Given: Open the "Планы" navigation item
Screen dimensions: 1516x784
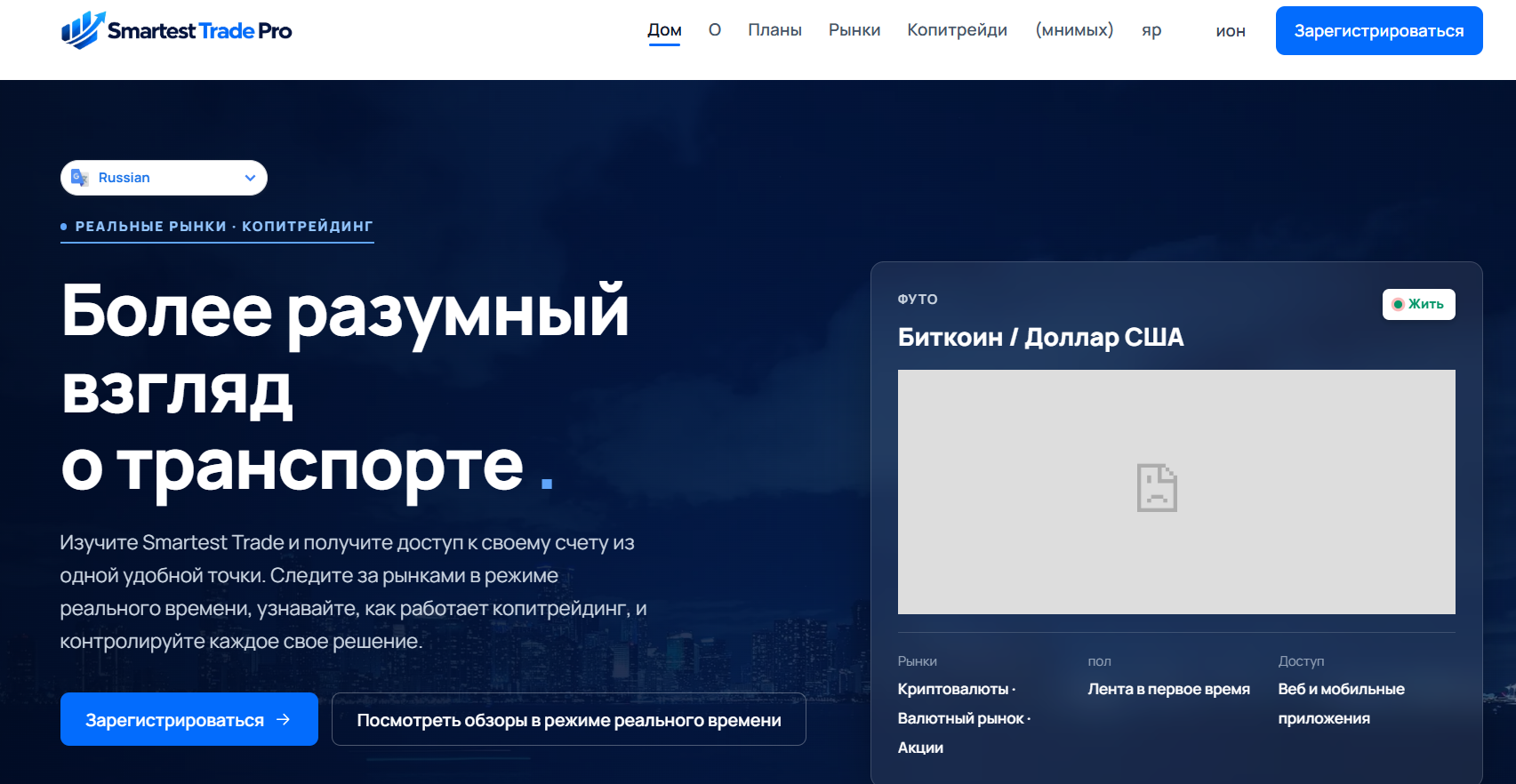Looking at the screenshot, I should coord(774,30).
